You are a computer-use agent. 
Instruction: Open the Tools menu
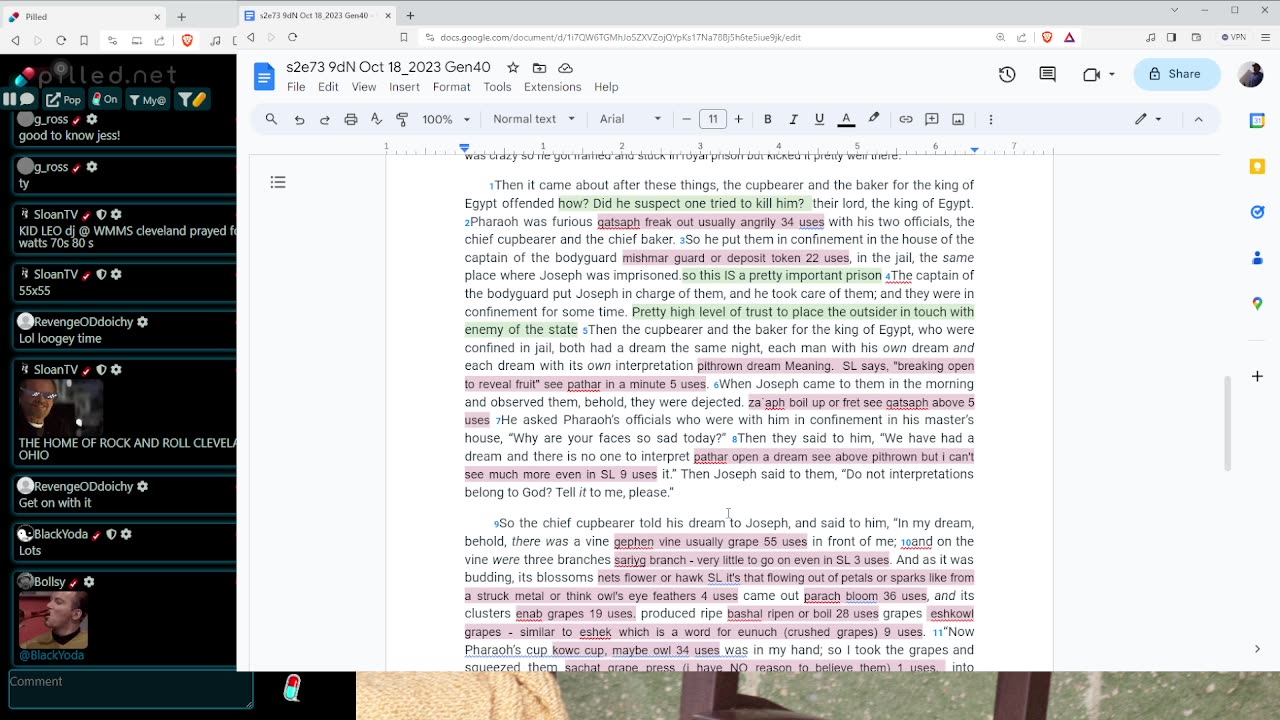[497, 87]
